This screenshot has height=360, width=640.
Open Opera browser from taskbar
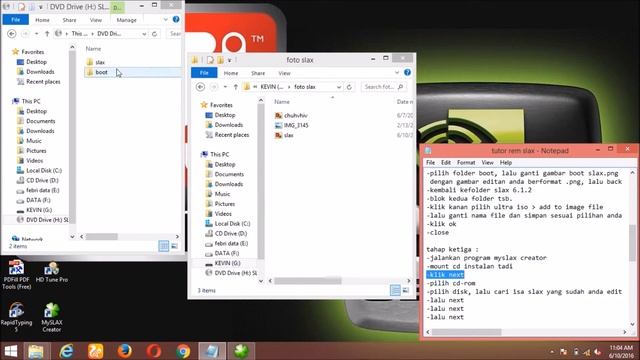click(x=154, y=351)
